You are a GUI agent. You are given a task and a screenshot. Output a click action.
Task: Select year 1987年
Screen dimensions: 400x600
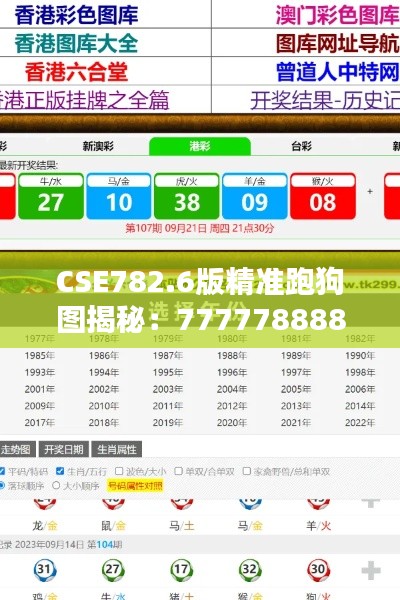[168, 355]
